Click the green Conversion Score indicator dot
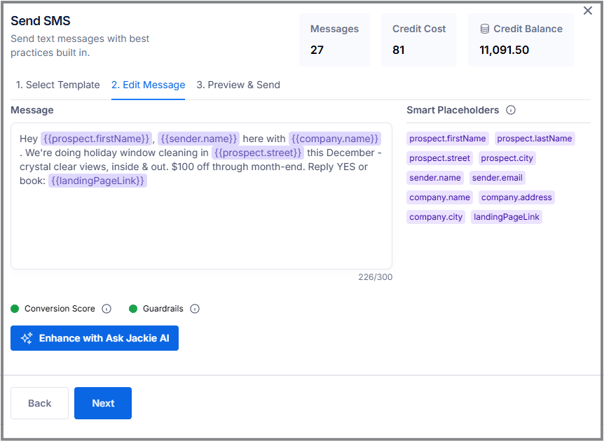 coord(15,309)
